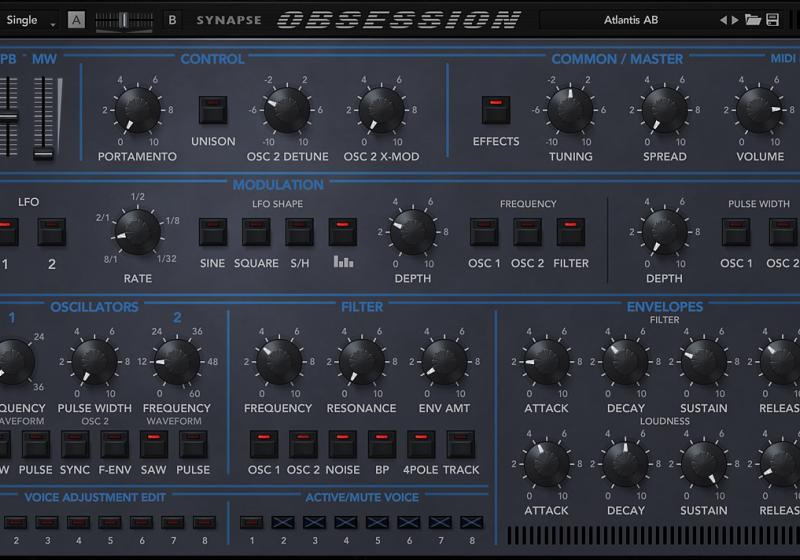Click the Obsession logo title
This screenshot has height=560, width=800.
[399, 20]
